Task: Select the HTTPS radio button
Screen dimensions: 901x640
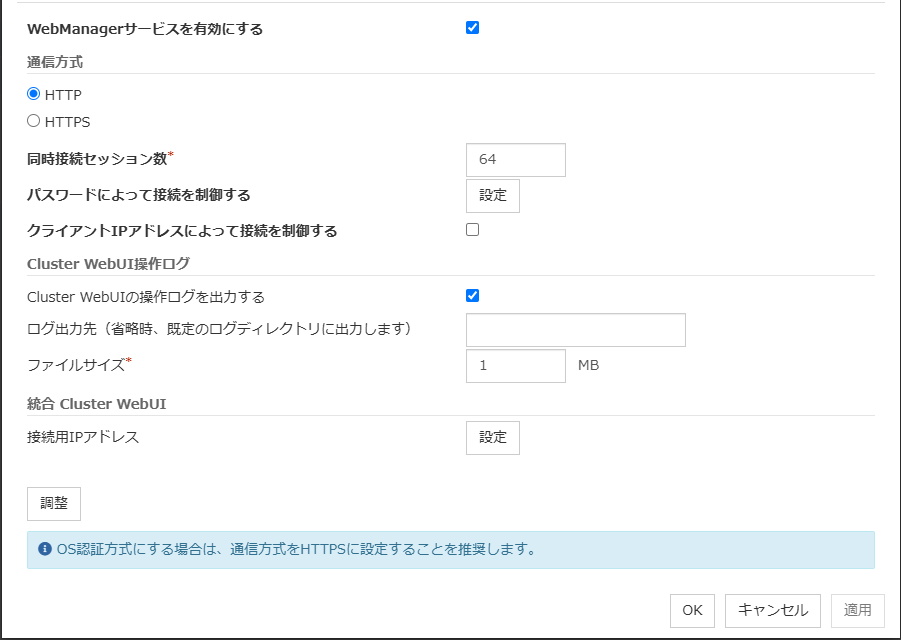Action: tap(33, 120)
